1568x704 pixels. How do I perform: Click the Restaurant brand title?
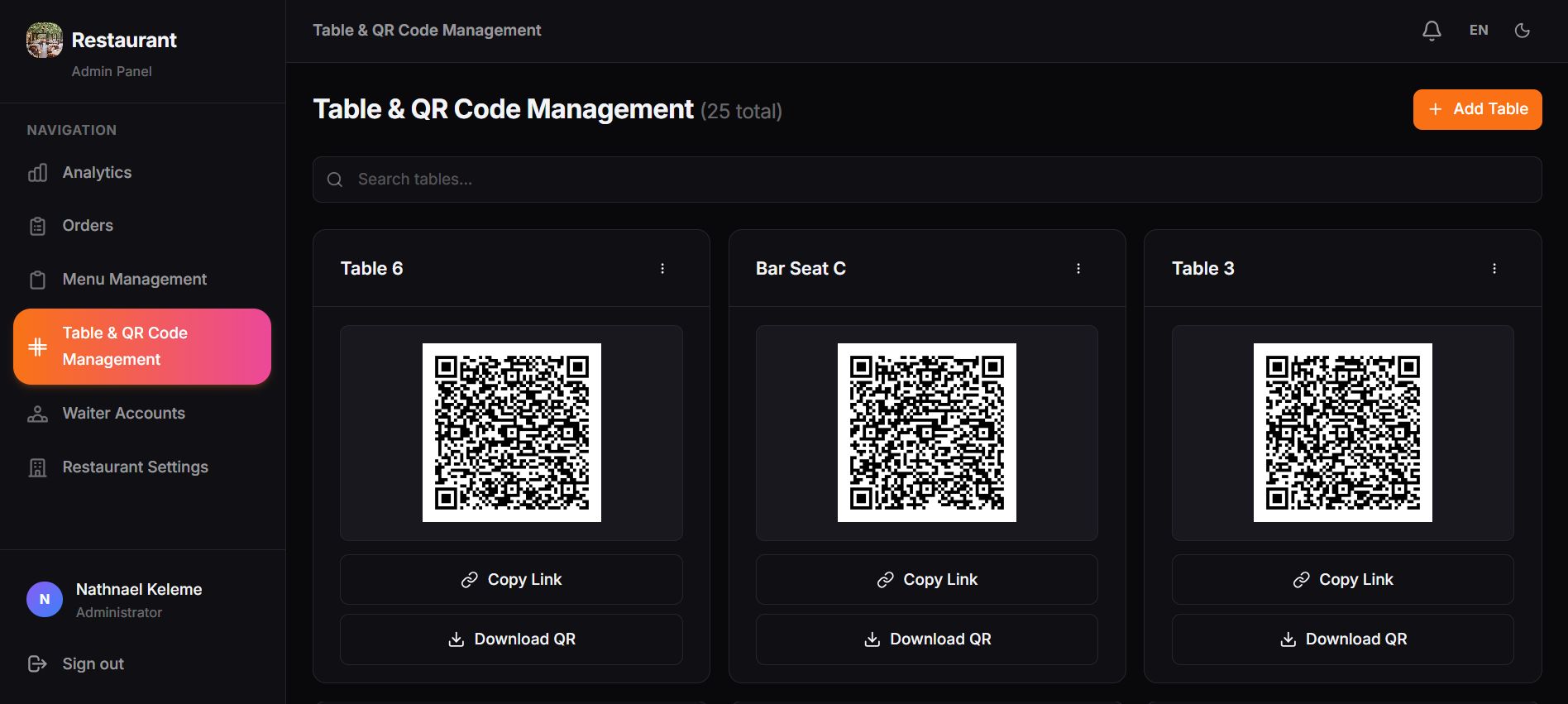tap(124, 40)
